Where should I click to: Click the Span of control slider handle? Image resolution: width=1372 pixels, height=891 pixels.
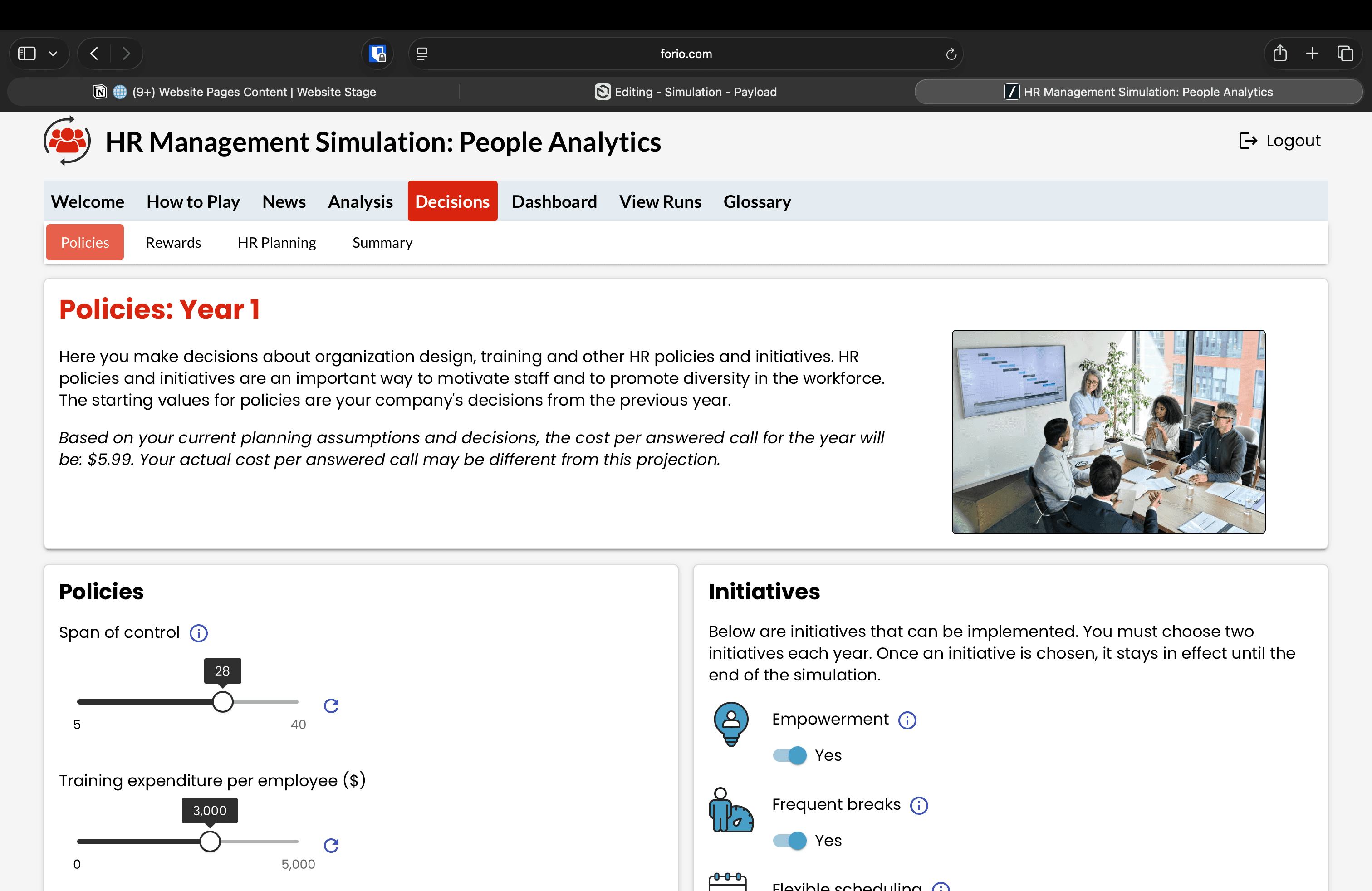(222, 701)
